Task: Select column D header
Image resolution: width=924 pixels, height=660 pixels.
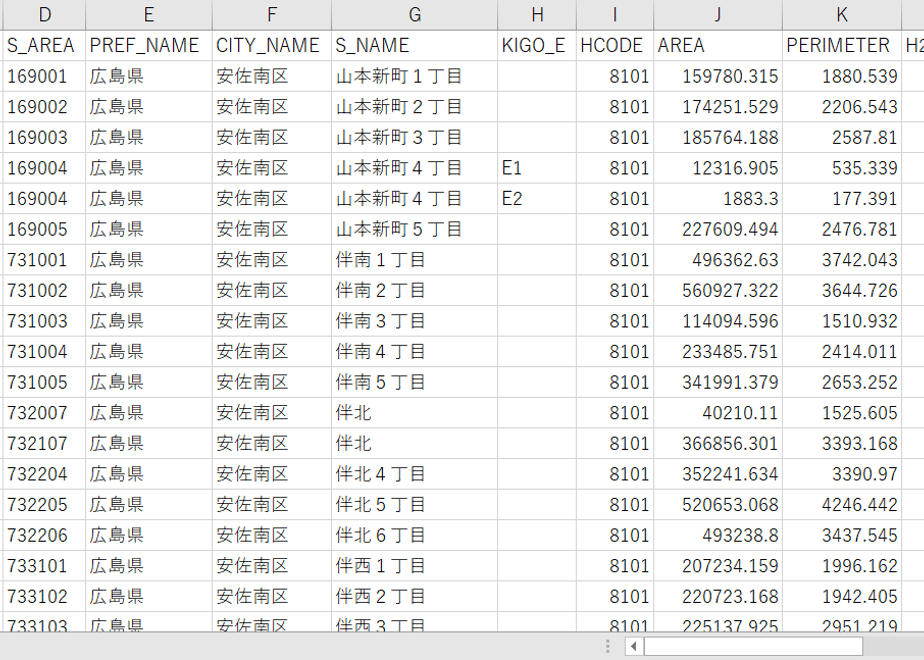Action: 44,15
